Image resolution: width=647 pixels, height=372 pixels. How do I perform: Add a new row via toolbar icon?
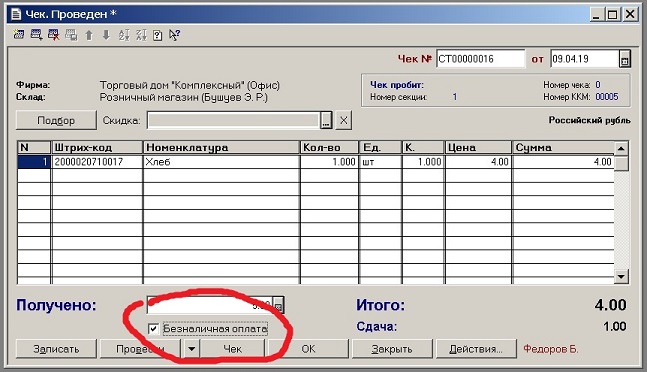[x=19, y=35]
